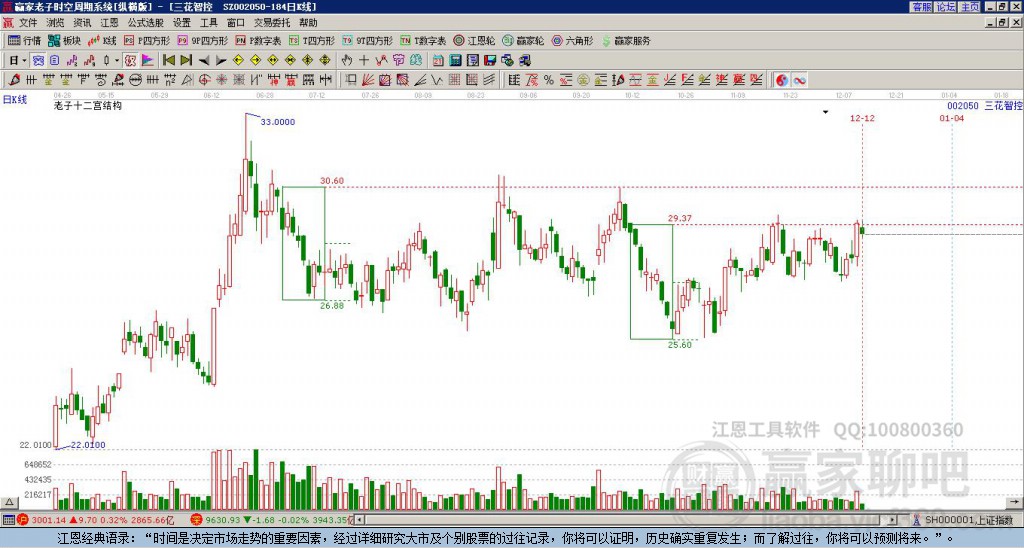Image resolution: width=1024 pixels, height=548 pixels.
Task: Open 赢家服务 service page
Action: (x=626, y=40)
